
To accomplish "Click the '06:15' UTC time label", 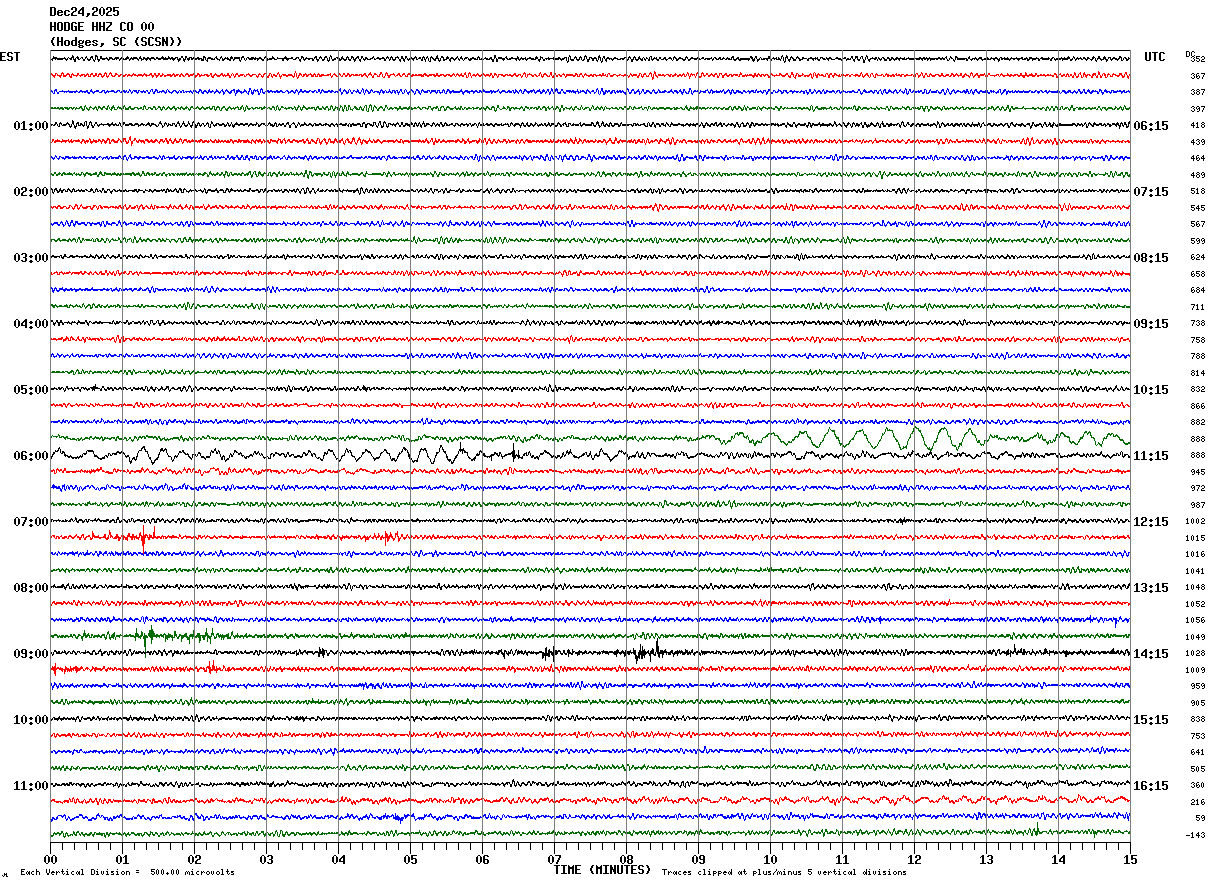I will pyautogui.click(x=1151, y=126).
